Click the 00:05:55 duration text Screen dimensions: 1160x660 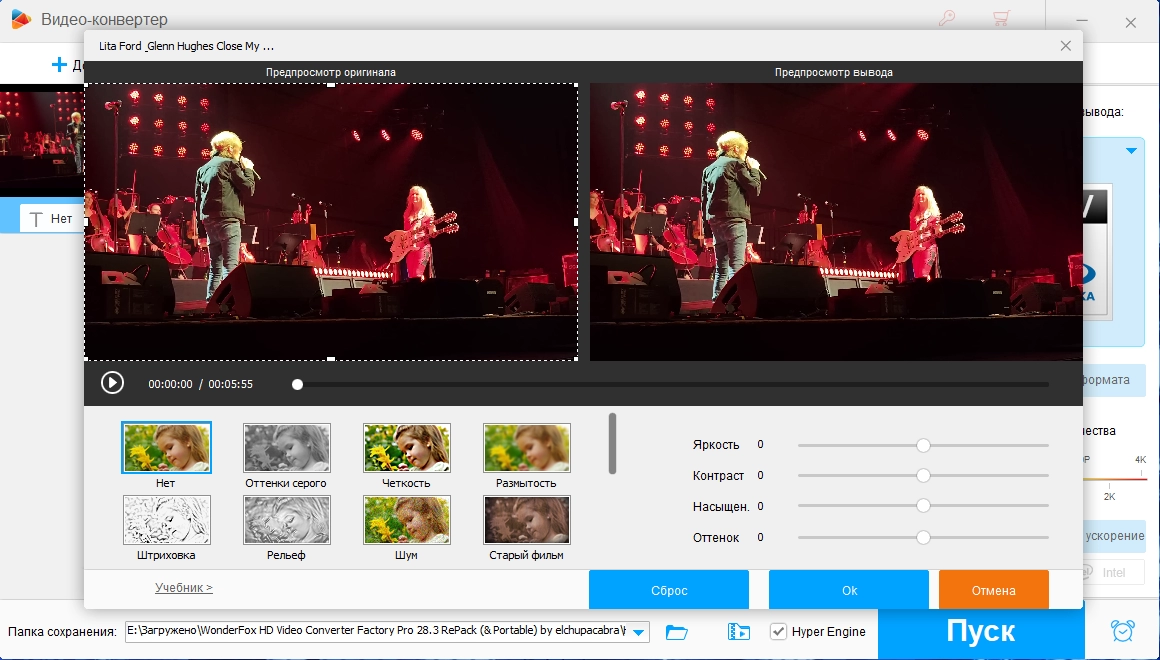coord(230,384)
